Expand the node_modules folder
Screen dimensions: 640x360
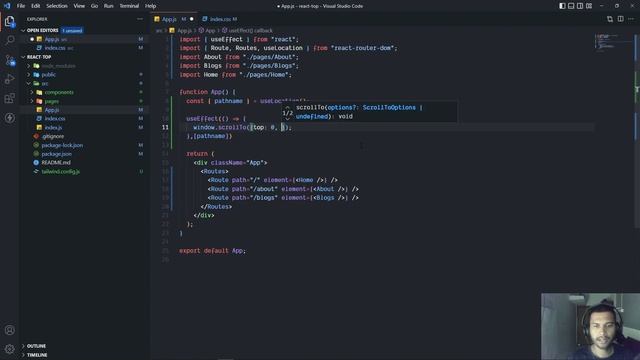click(29, 66)
